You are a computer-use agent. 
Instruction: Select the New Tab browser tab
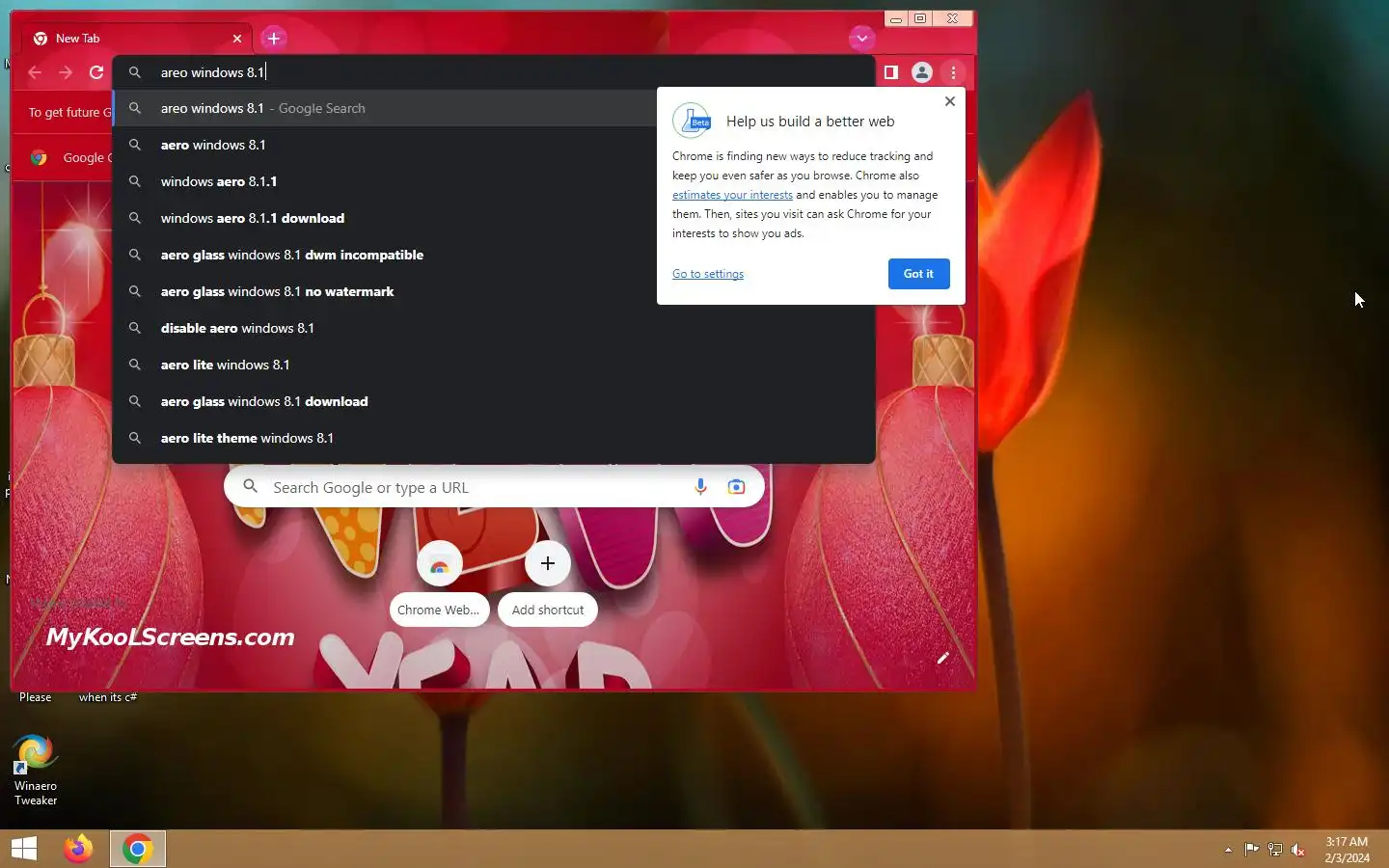[x=137, y=39]
